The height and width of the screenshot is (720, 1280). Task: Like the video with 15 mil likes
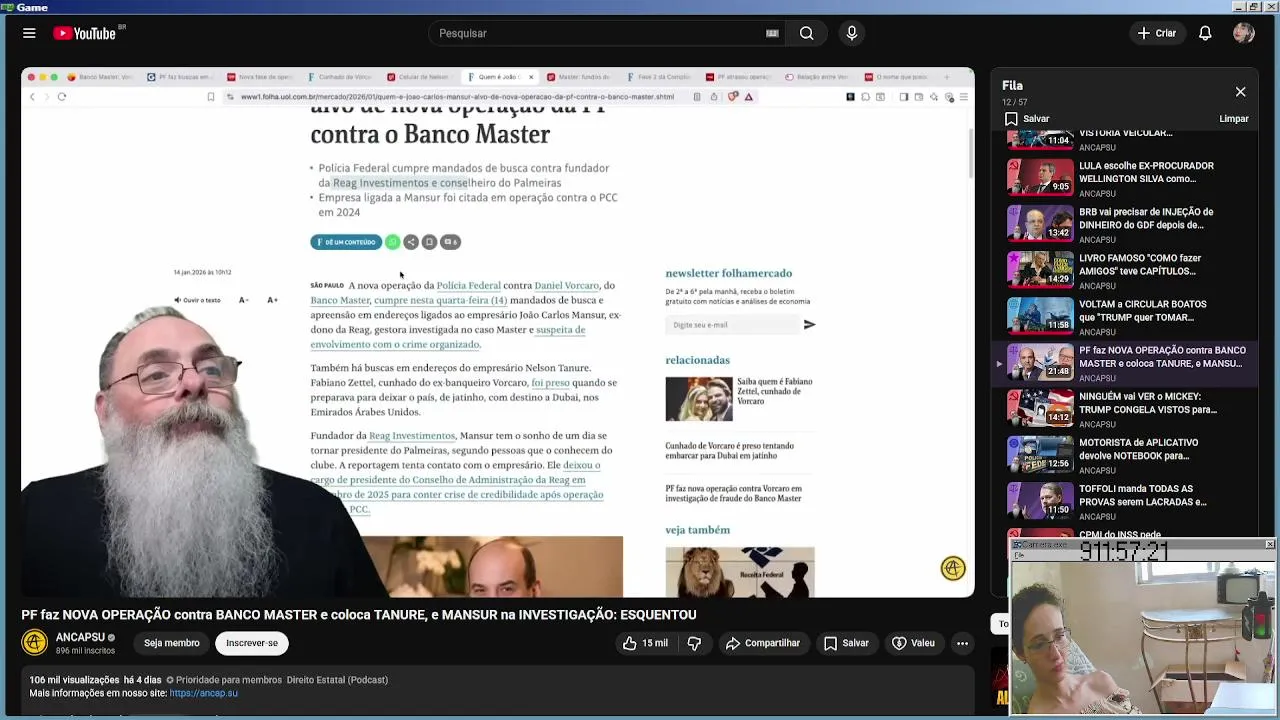645,643
